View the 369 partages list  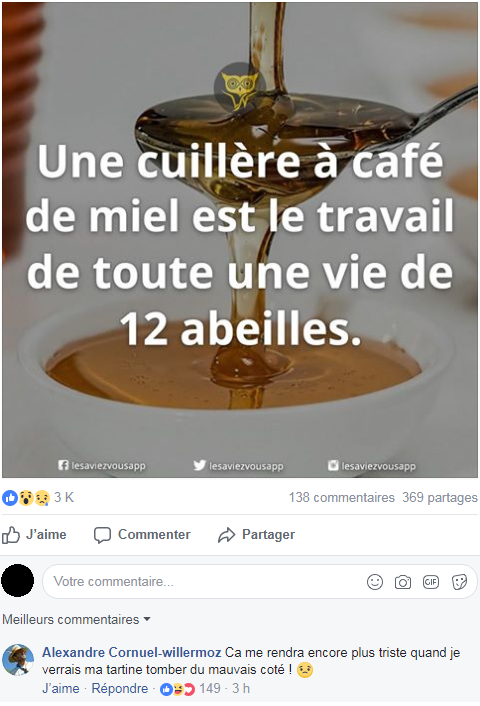coord(439,498)
